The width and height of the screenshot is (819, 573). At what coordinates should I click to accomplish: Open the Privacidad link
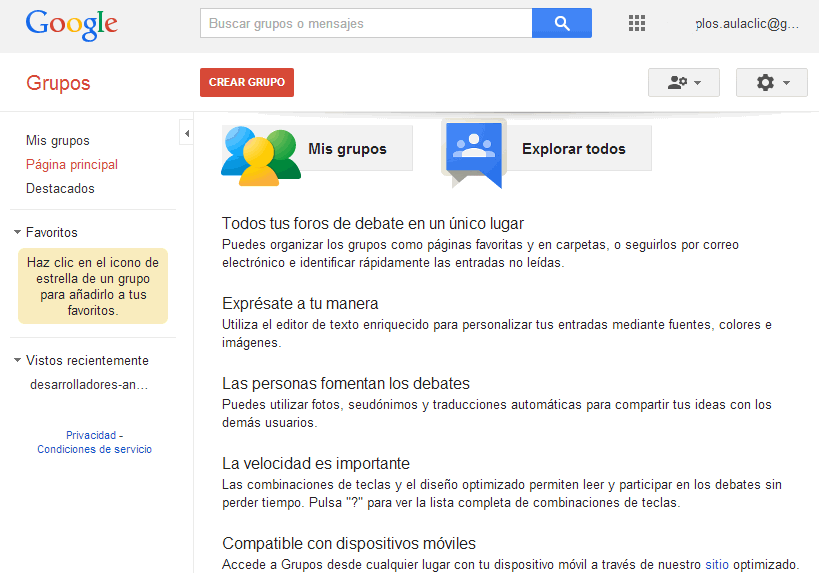[91, 435]
